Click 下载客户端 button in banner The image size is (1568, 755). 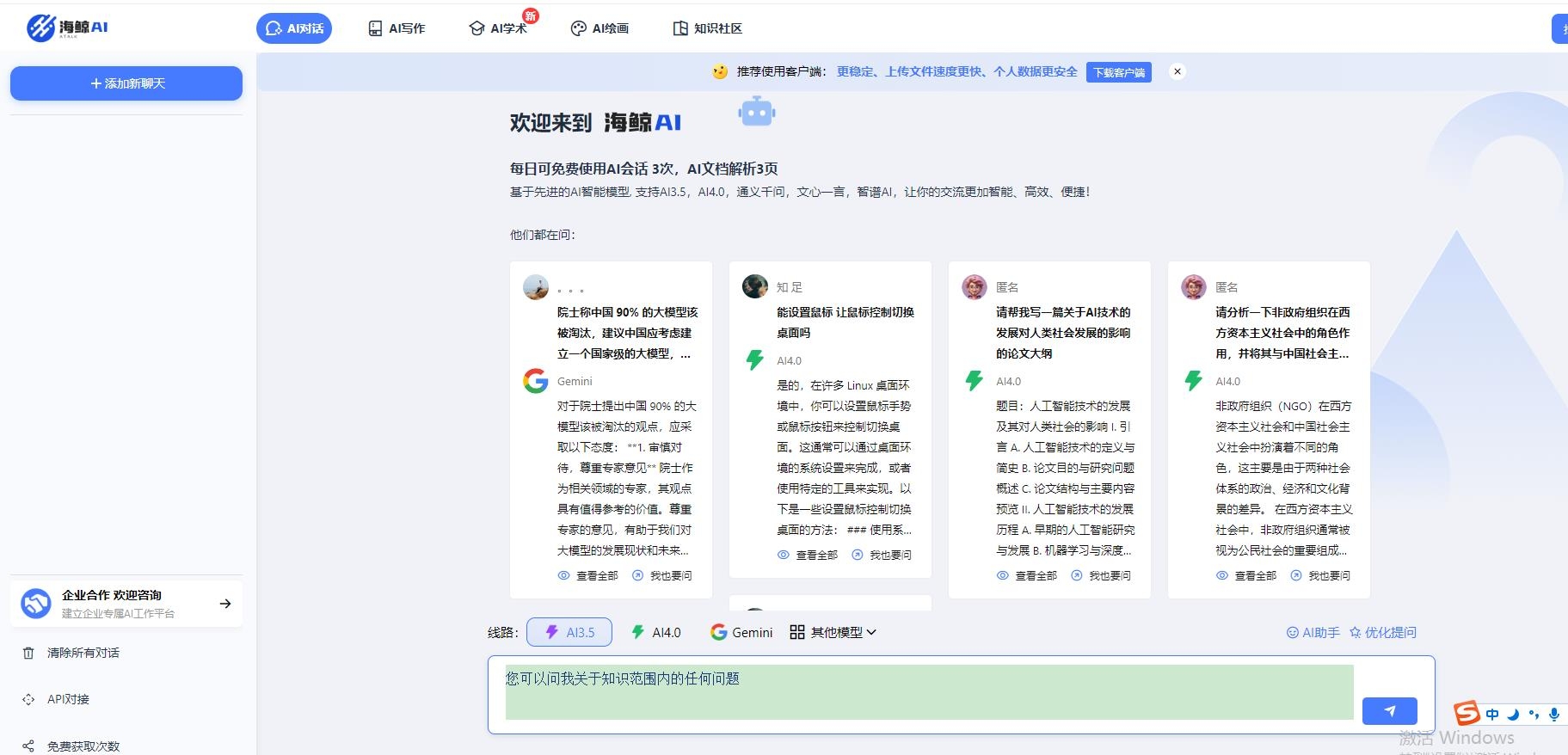coord(1119,72)
